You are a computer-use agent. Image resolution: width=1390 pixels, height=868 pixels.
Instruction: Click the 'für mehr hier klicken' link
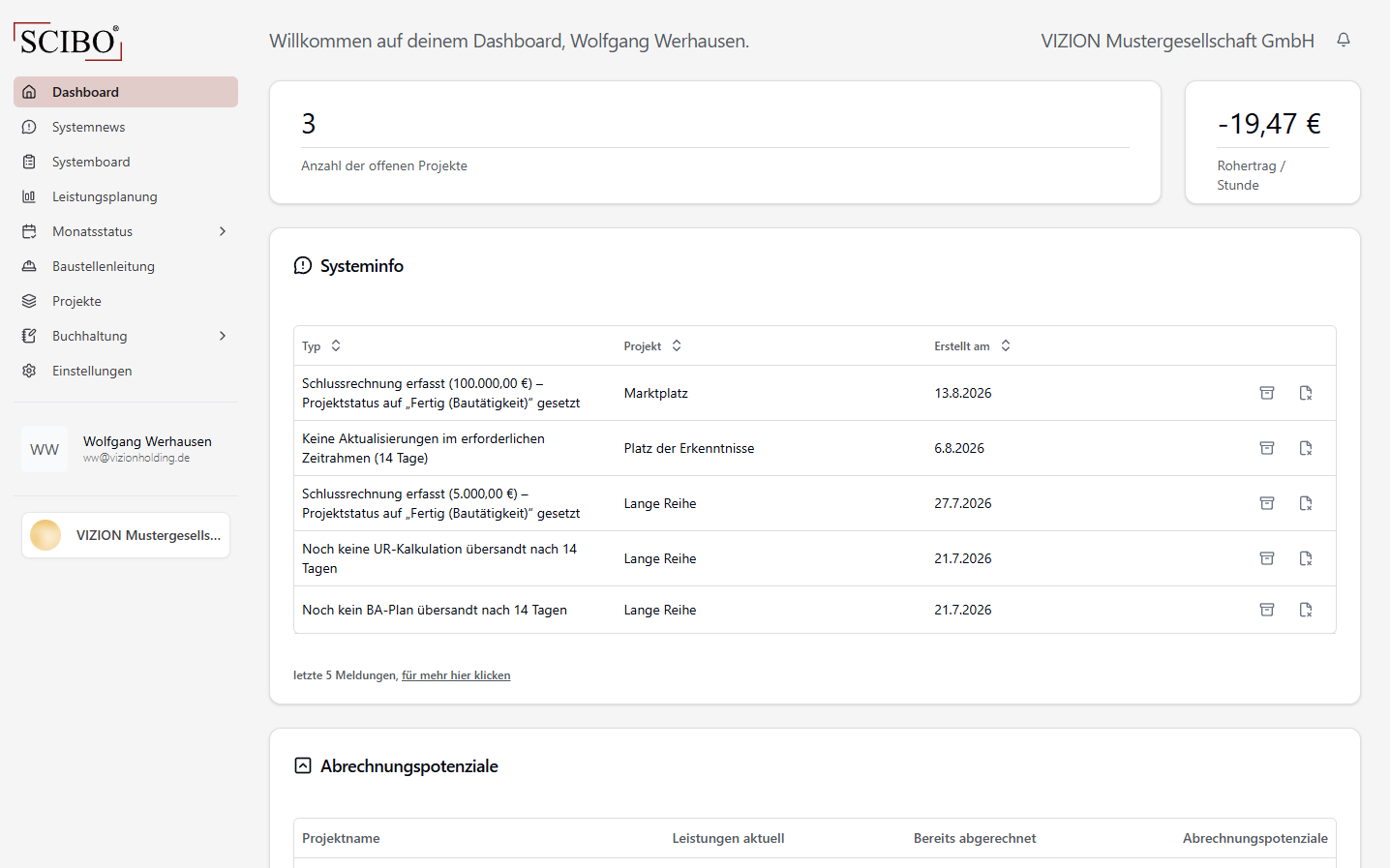coord(456,675)
